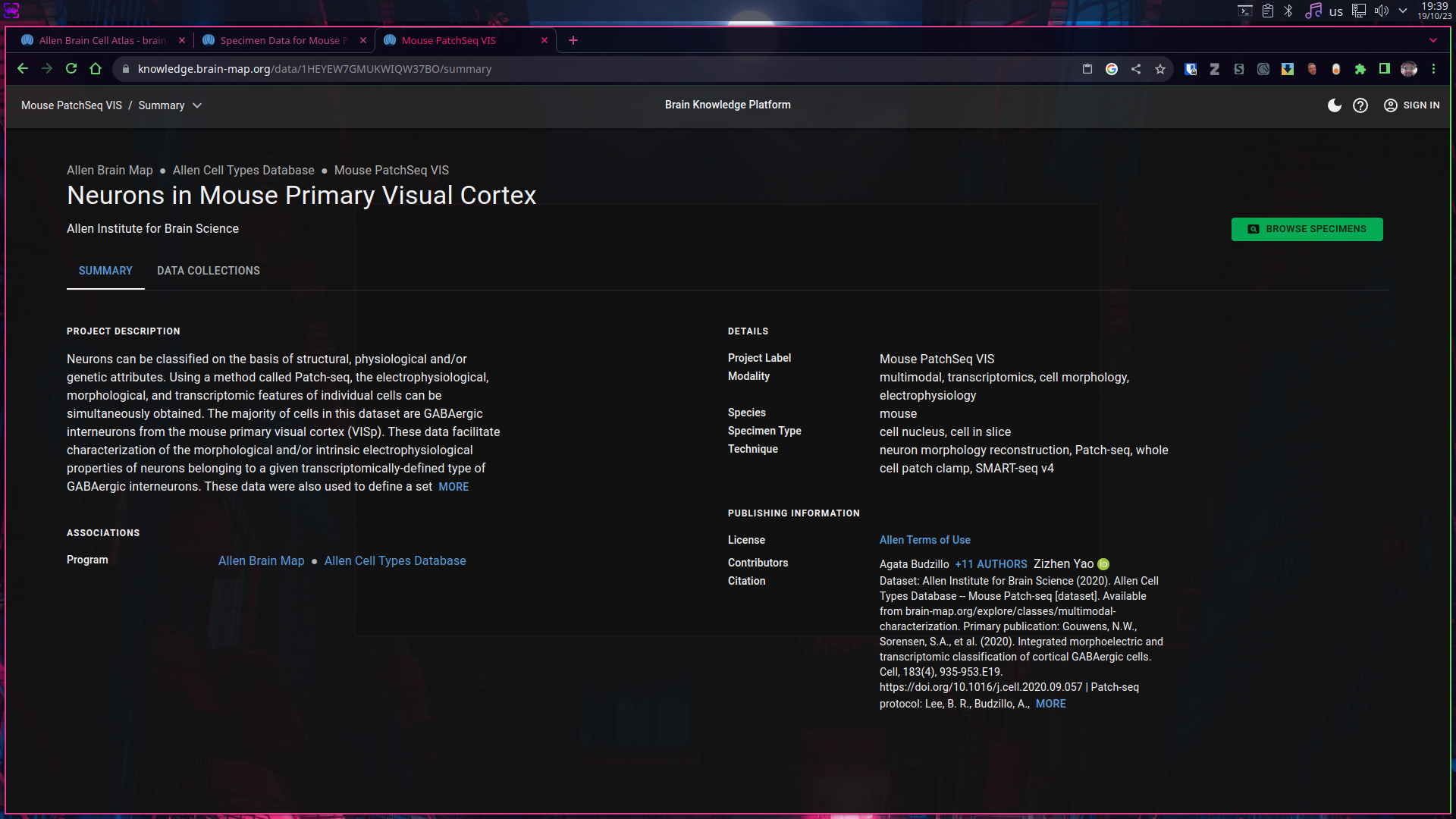Click the browser side panel icon
Image resolution: width=1456 pixels, height=819 pixels.
(1385, 69)
